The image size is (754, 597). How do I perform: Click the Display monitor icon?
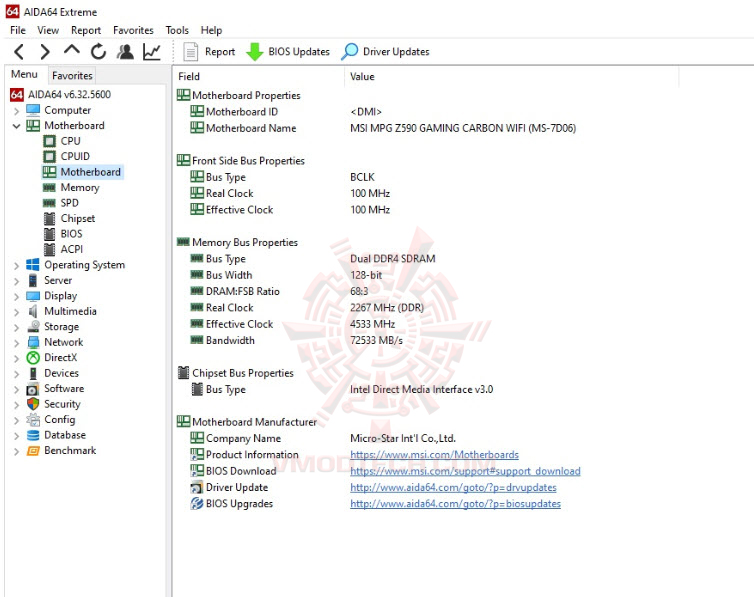[33, 296]
